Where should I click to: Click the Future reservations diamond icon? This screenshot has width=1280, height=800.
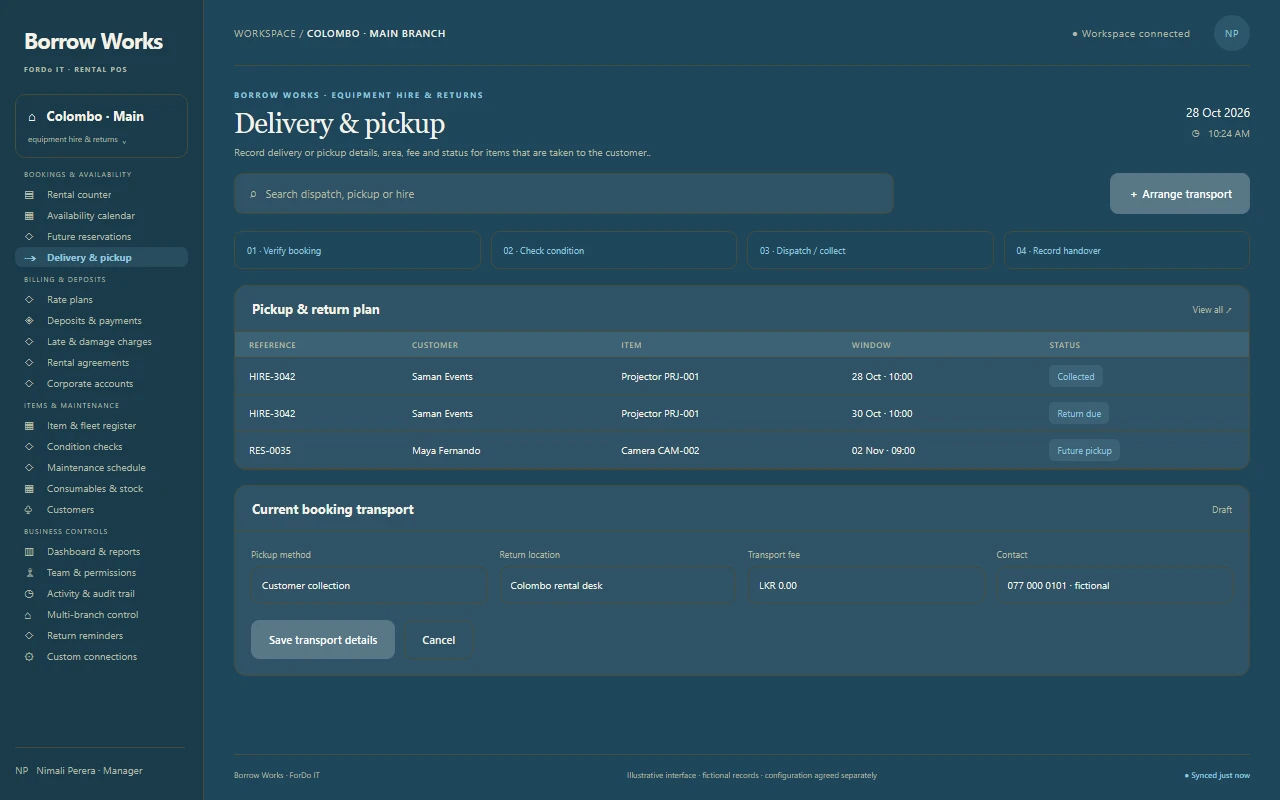point(29,237)
